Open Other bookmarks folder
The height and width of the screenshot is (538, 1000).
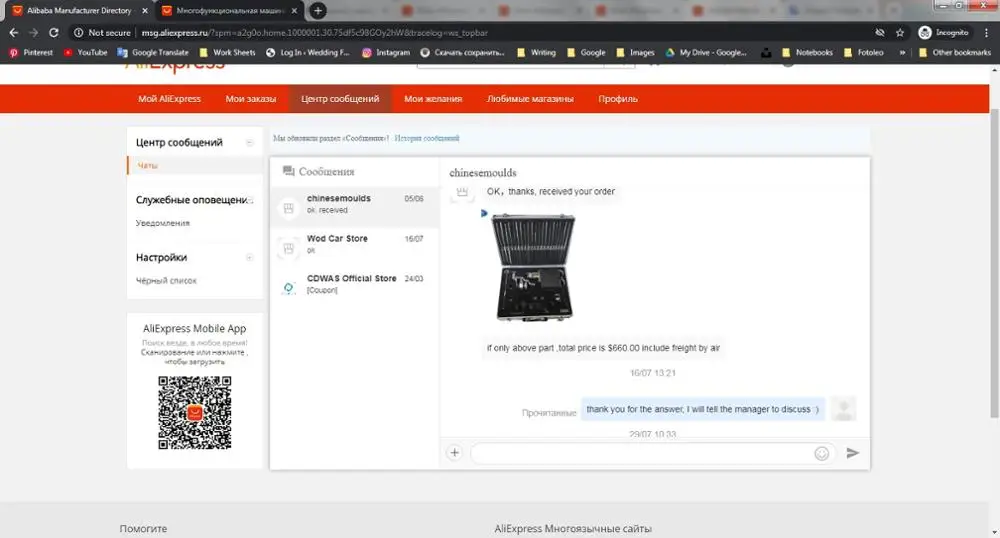[x=955, y=52]
